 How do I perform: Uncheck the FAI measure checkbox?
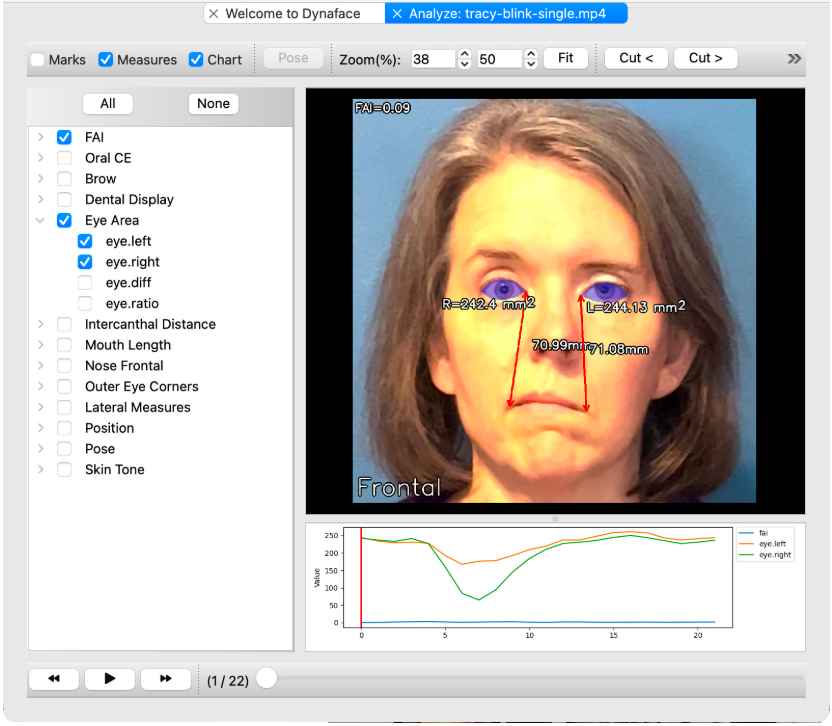click(64, 137)
